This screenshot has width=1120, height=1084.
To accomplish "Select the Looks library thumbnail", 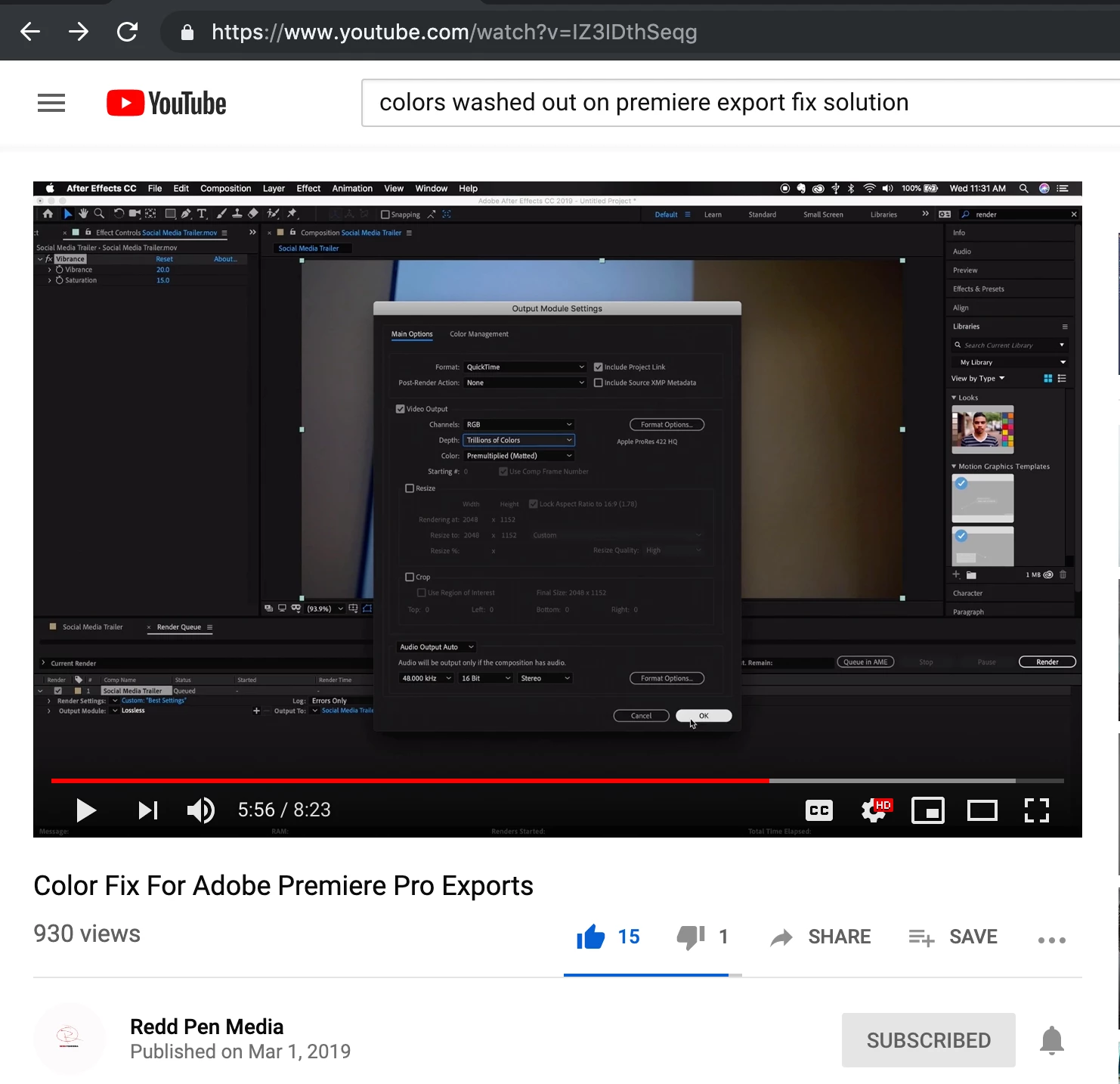I will pyautogui.click(x=982, y=429).
